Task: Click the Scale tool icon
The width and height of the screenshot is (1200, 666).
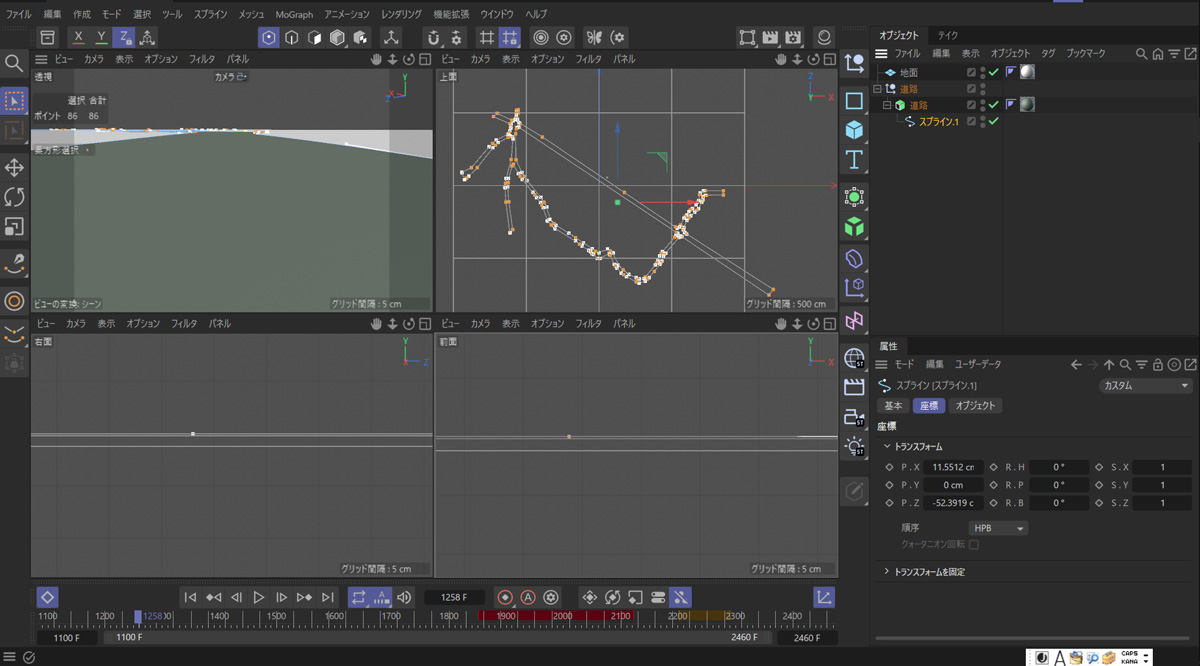Action: [x=14, y=227]
